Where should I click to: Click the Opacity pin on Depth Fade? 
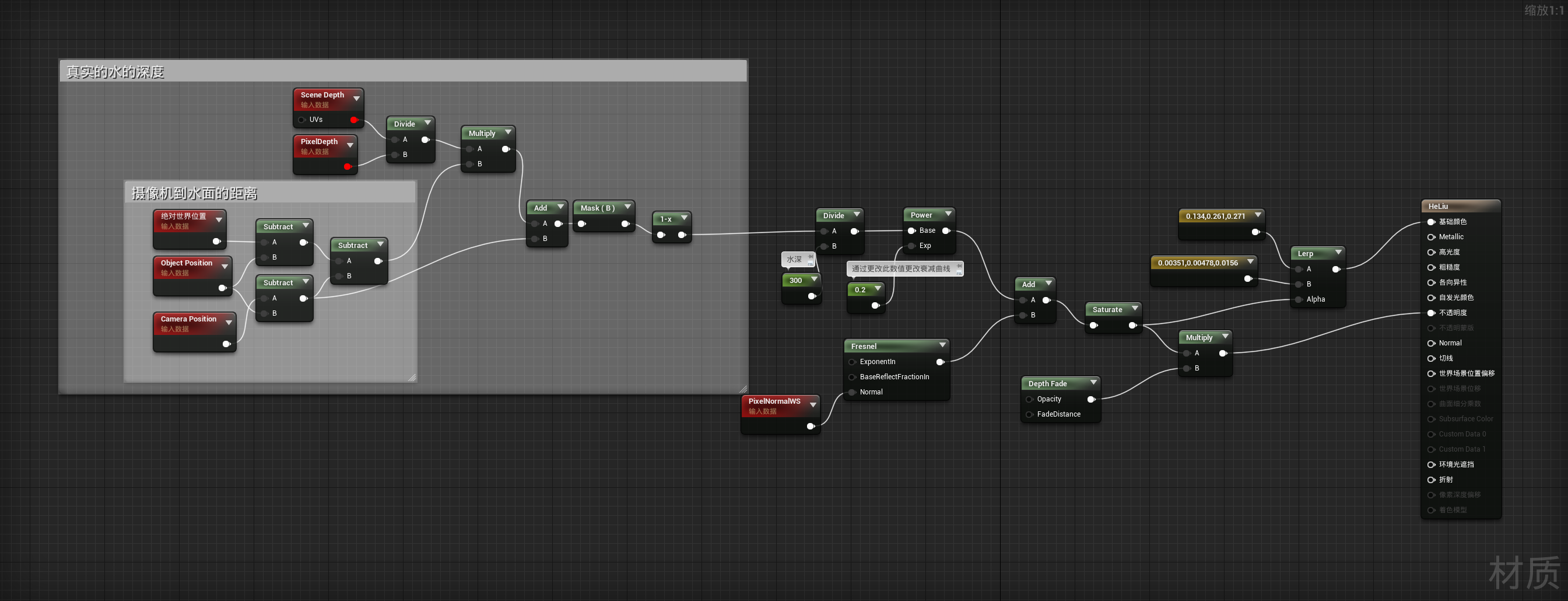point(1029,400)
